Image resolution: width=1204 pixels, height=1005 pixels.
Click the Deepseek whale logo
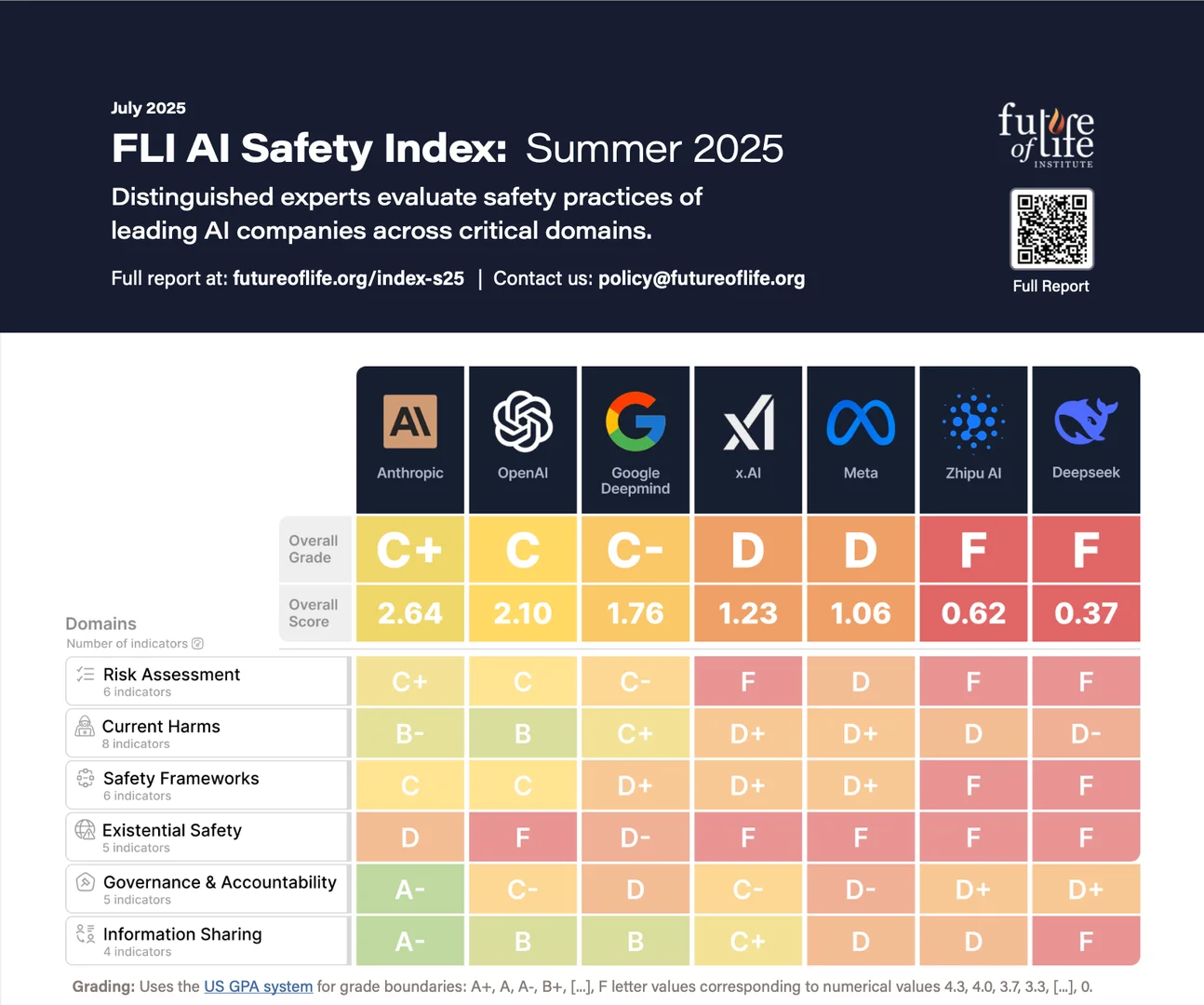1086,421
